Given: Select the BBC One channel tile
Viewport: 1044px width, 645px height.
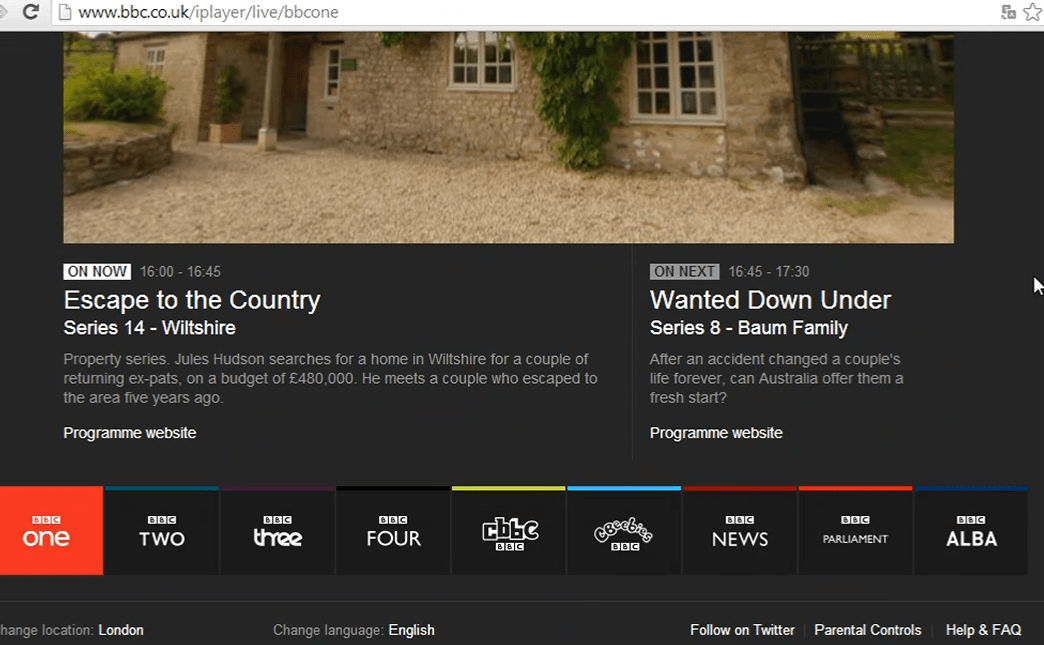Looking at the screenshot, I should point(51,531).
